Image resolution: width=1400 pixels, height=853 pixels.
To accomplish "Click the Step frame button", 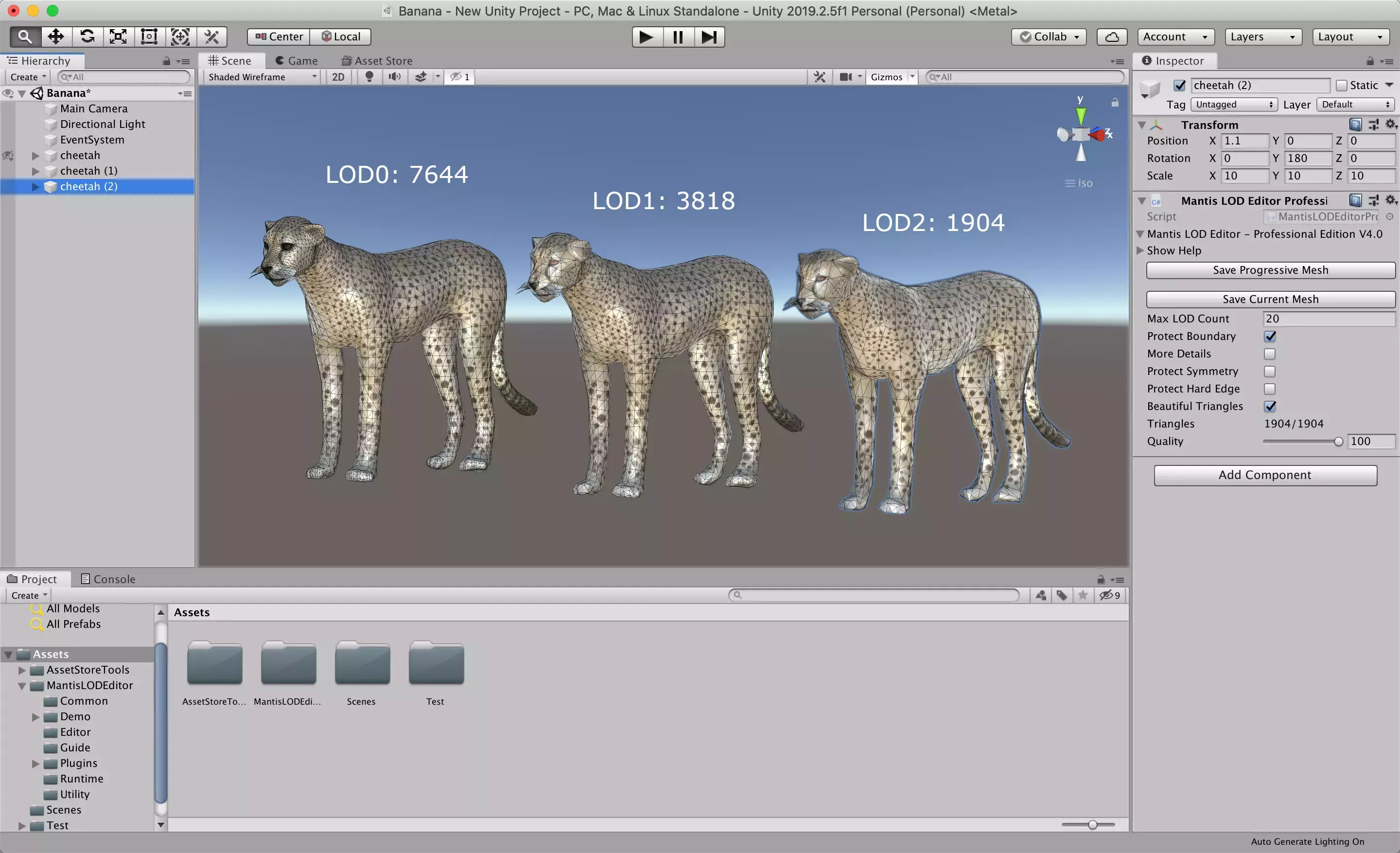I will coord(709,37).
